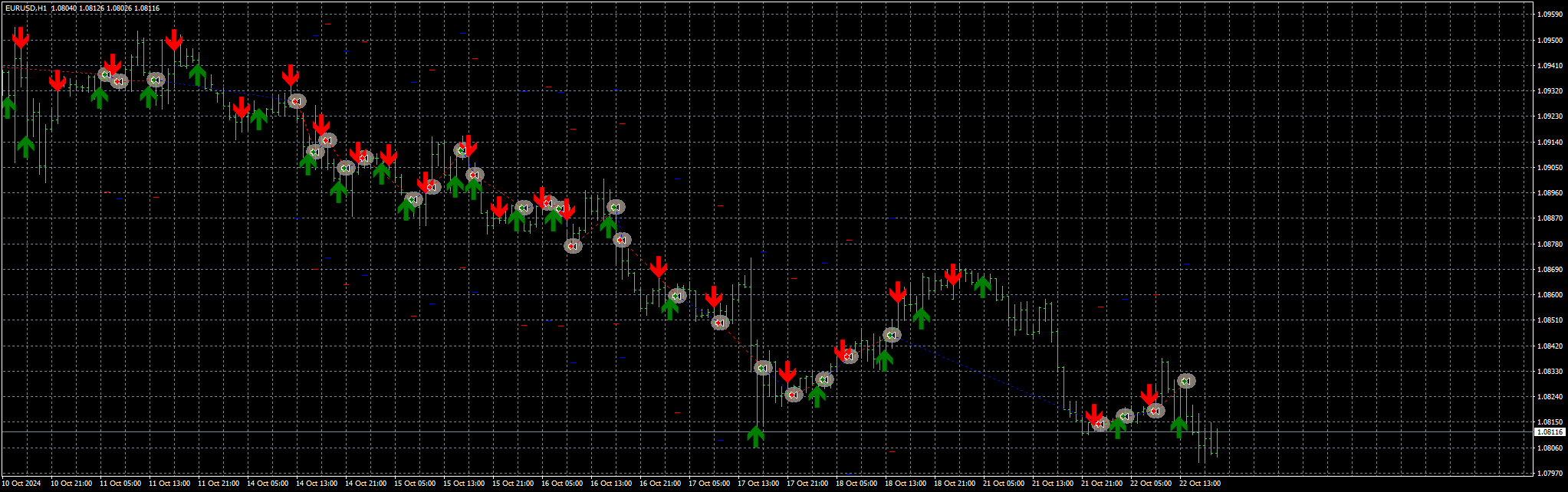
Task: Click the 18 Oct 13:00 time label
Action: pyautogui.click(x=906, y=484)
